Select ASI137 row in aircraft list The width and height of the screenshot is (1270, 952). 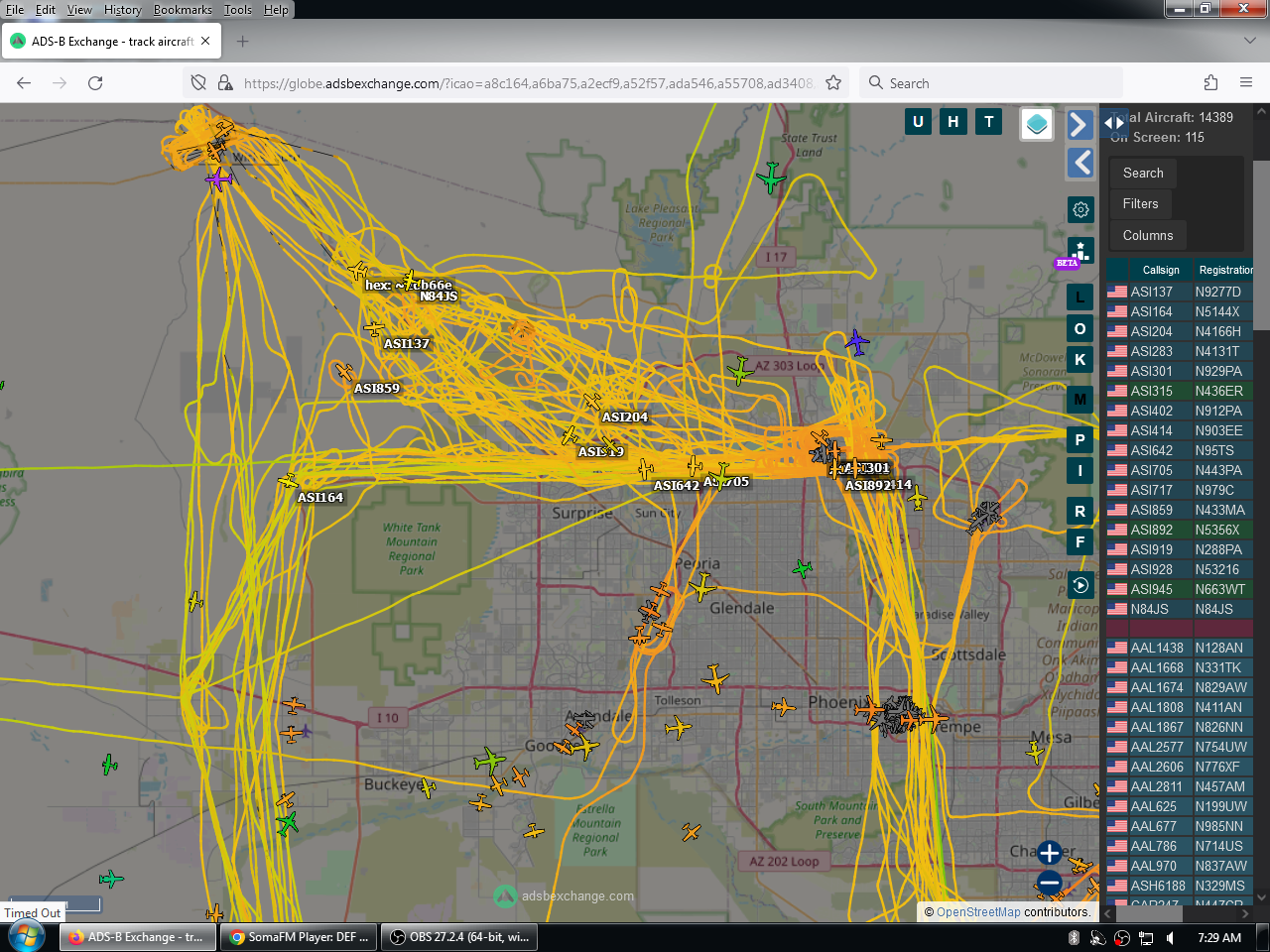1180,292
